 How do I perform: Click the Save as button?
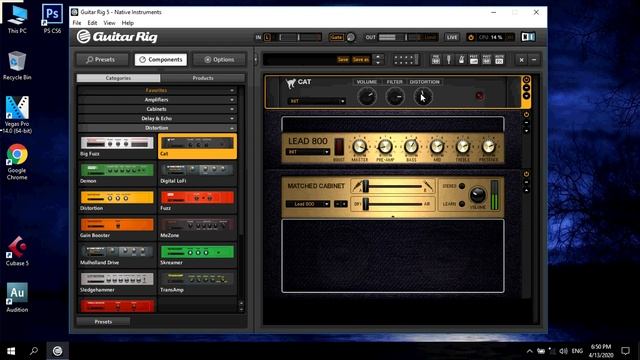click(x=360, y=60)
